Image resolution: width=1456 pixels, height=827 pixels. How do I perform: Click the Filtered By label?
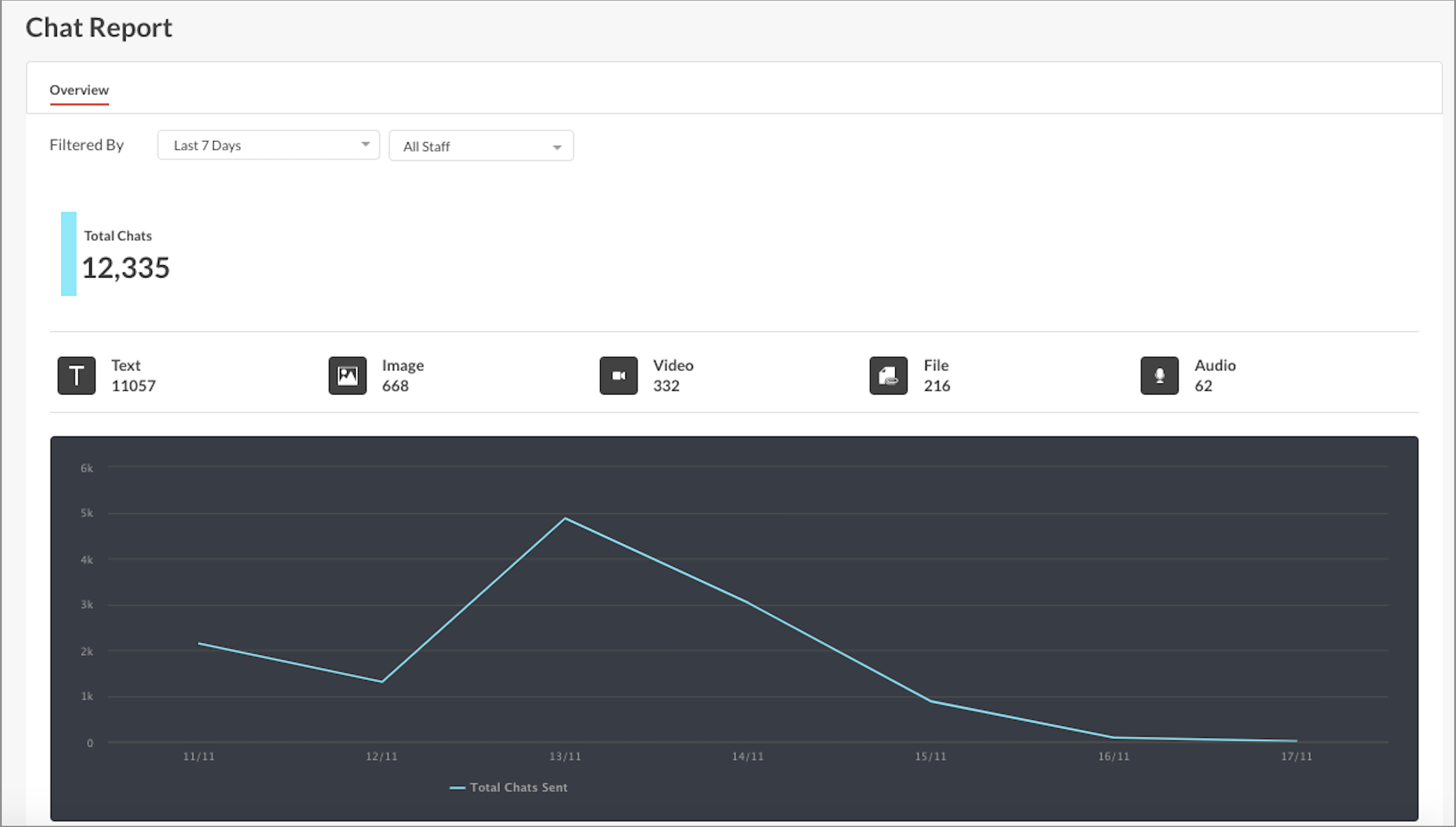click(87, 145)
